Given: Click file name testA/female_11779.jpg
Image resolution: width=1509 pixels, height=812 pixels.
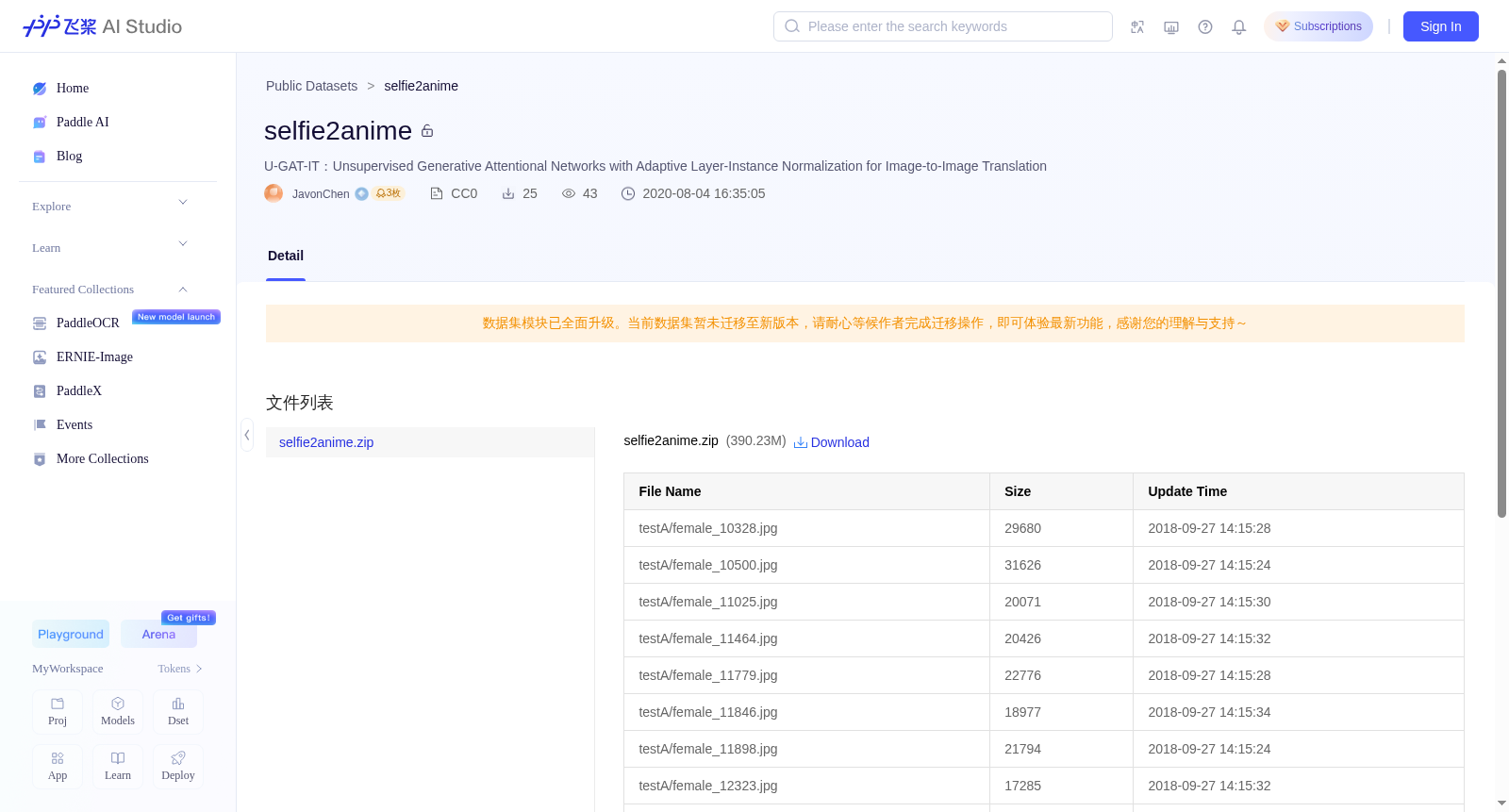Looking at the screenshot, I should (708, 675).
